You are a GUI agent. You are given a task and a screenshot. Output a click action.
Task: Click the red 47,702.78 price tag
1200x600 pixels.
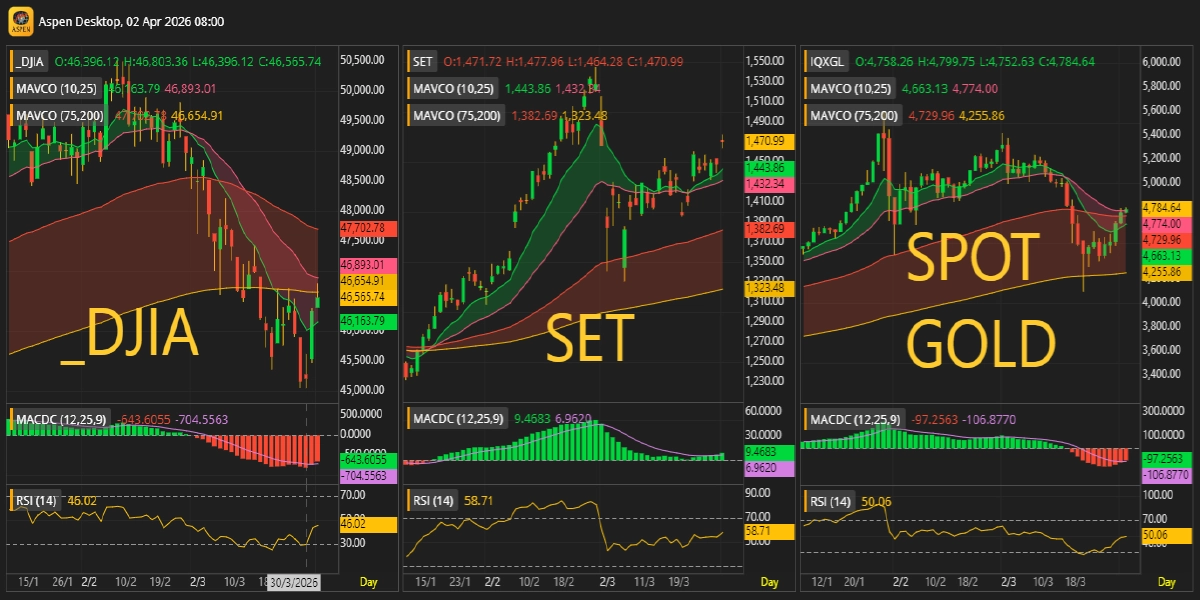pyautogui.click(x=369, y=229)
